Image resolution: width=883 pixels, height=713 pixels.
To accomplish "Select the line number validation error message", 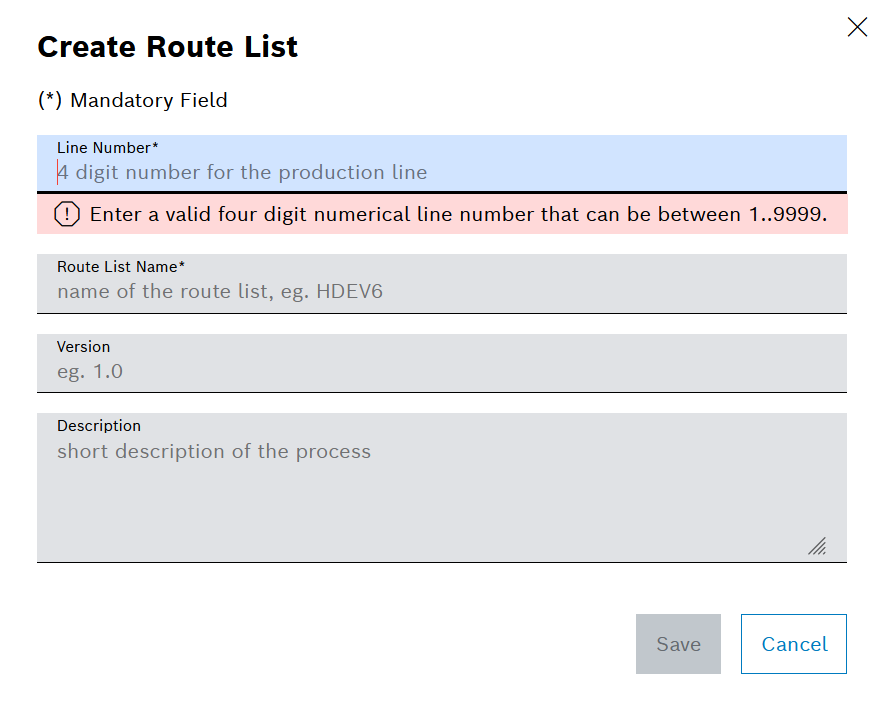I will click(x=460, y=214).
